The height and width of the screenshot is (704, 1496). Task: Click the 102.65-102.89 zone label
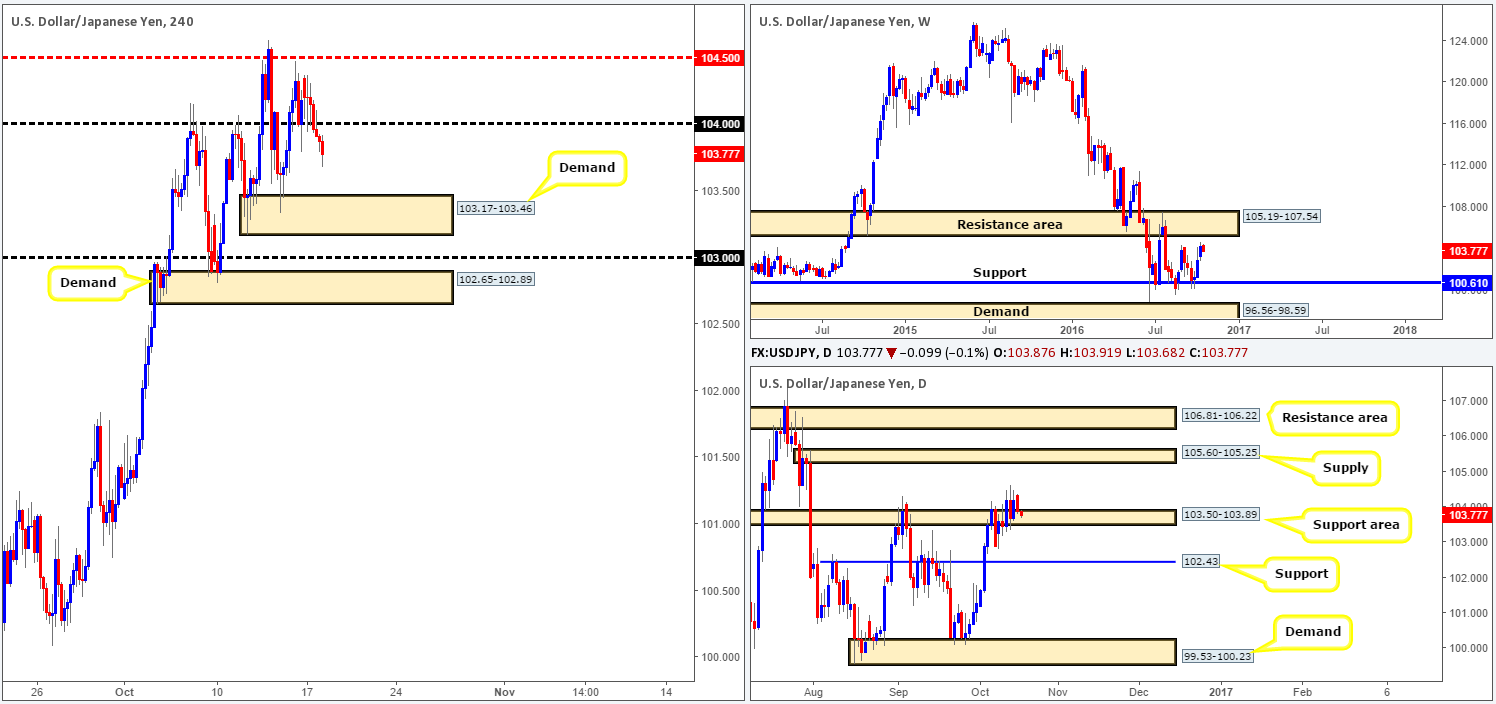point(495,279)
